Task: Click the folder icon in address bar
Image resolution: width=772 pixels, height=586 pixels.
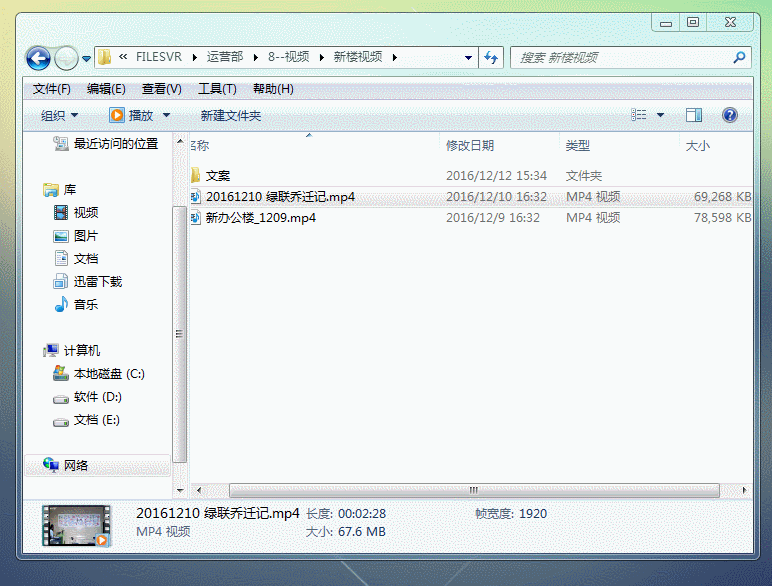Action: coord(104,57)
